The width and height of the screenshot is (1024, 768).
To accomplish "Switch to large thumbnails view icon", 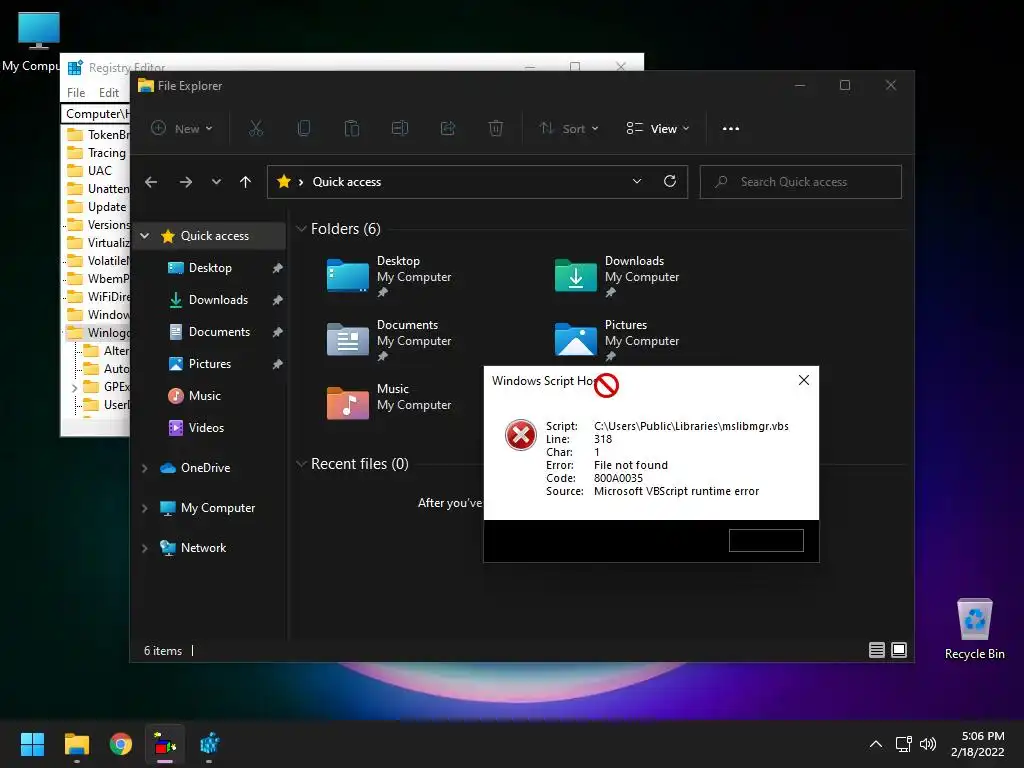I will point(899,650).
